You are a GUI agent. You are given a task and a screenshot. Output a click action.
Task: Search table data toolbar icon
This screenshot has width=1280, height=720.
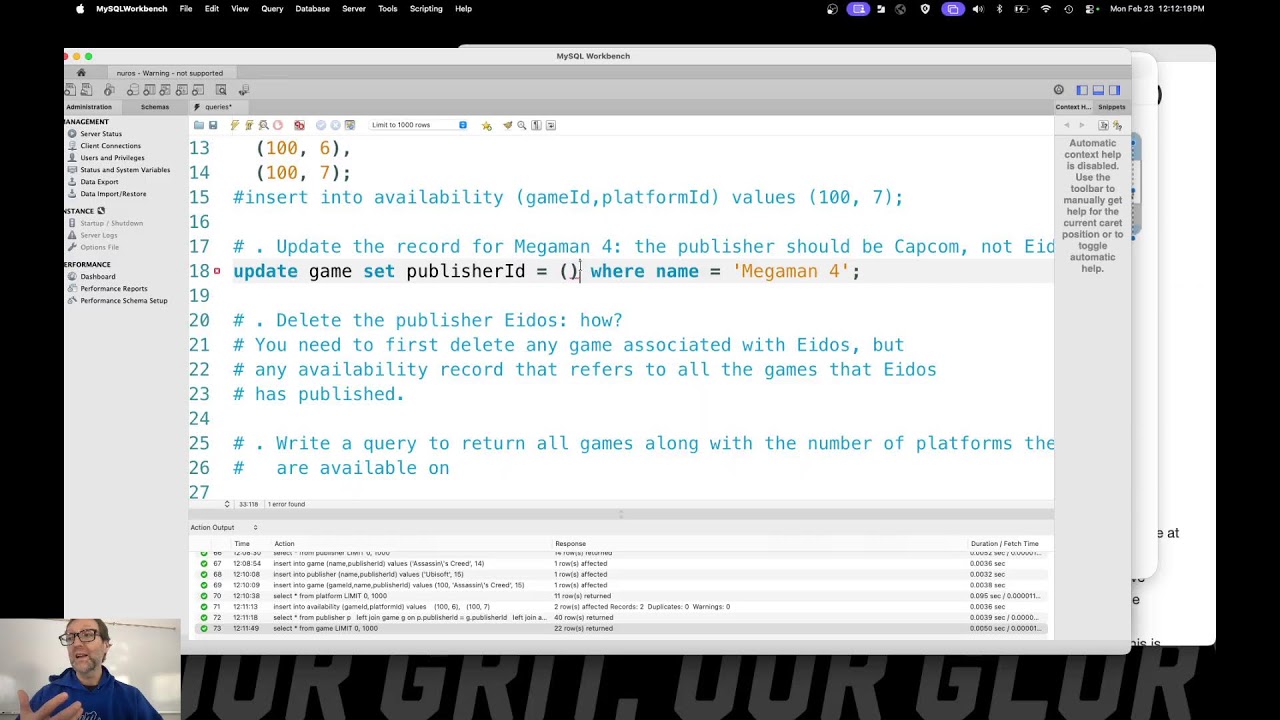221,90
